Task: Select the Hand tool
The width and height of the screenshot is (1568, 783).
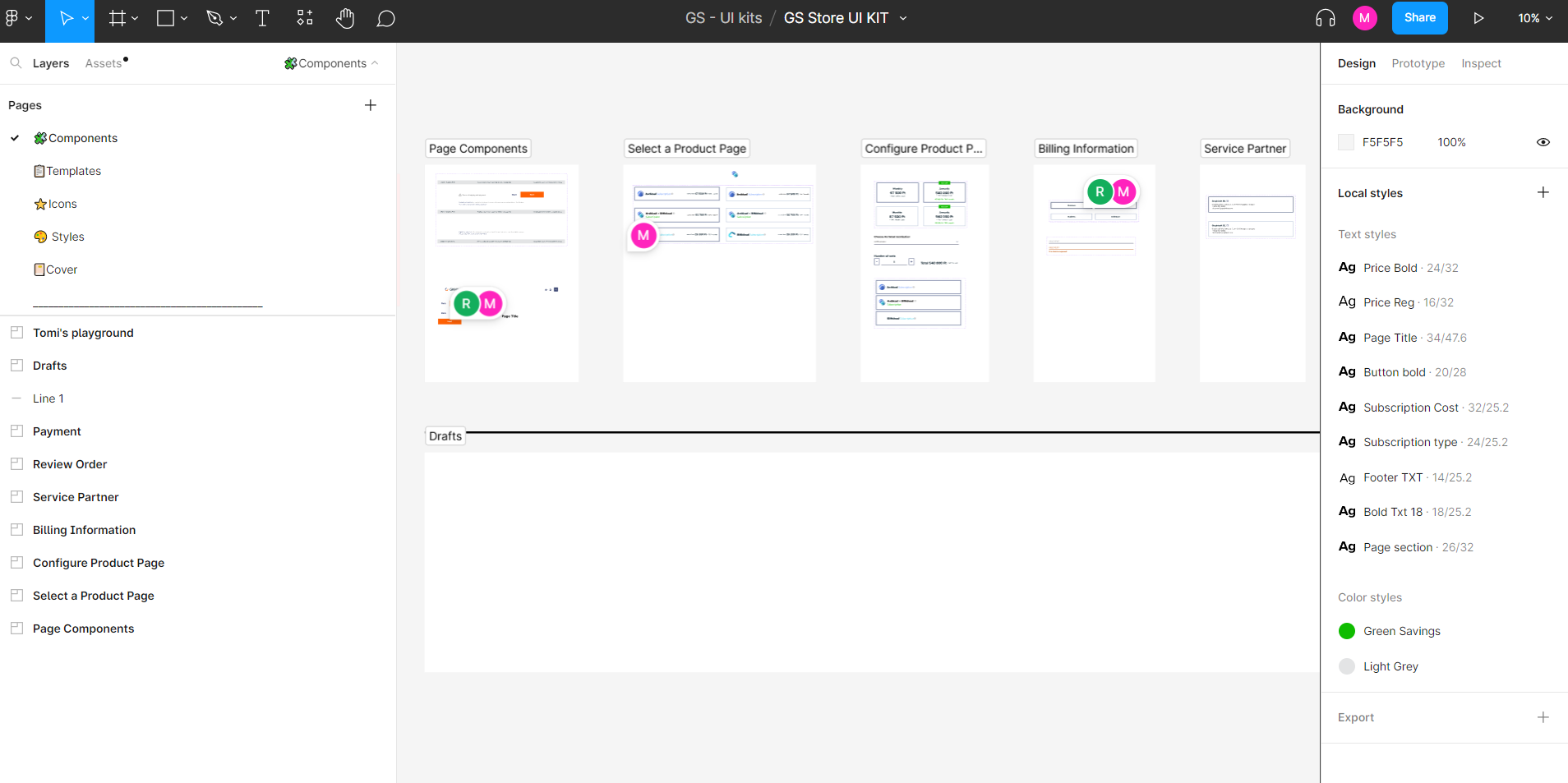Action: click(x=345, y=18)
